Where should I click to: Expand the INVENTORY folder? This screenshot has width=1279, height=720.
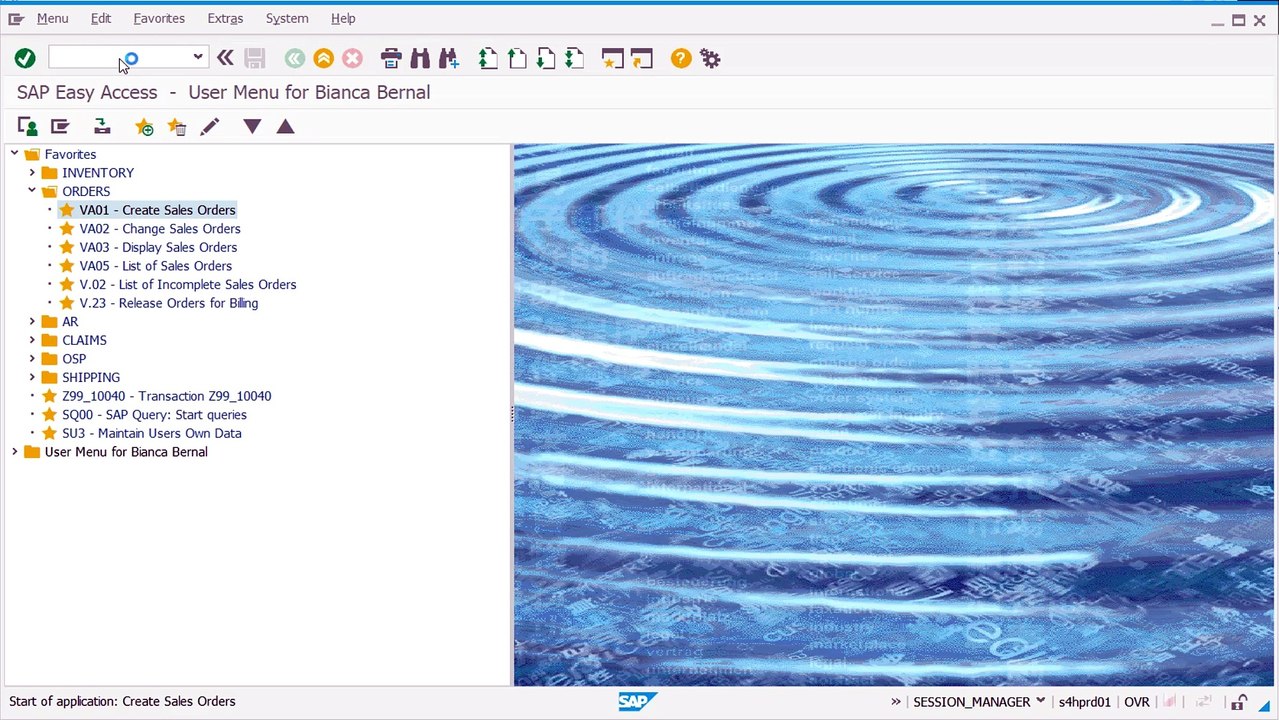click(32, 173)
